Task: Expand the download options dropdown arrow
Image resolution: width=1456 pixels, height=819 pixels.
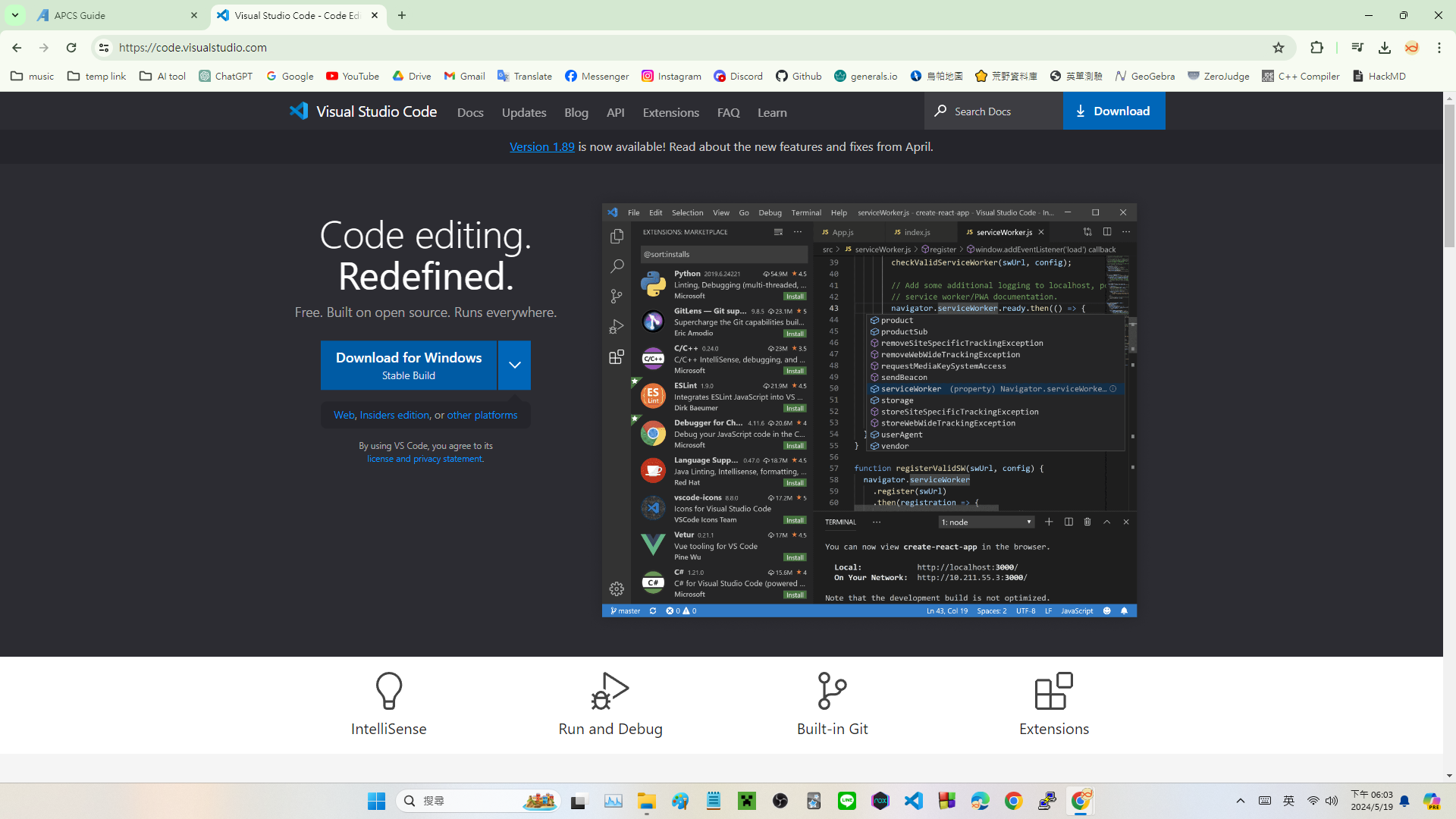Action: (514, 365)
